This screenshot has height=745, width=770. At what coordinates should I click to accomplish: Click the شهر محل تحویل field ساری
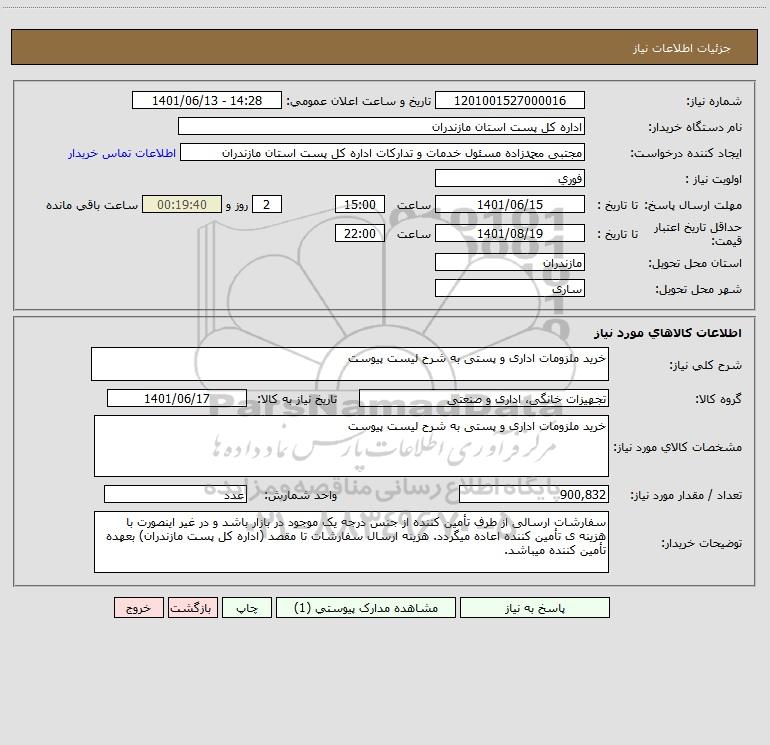(x=510, y=288)
